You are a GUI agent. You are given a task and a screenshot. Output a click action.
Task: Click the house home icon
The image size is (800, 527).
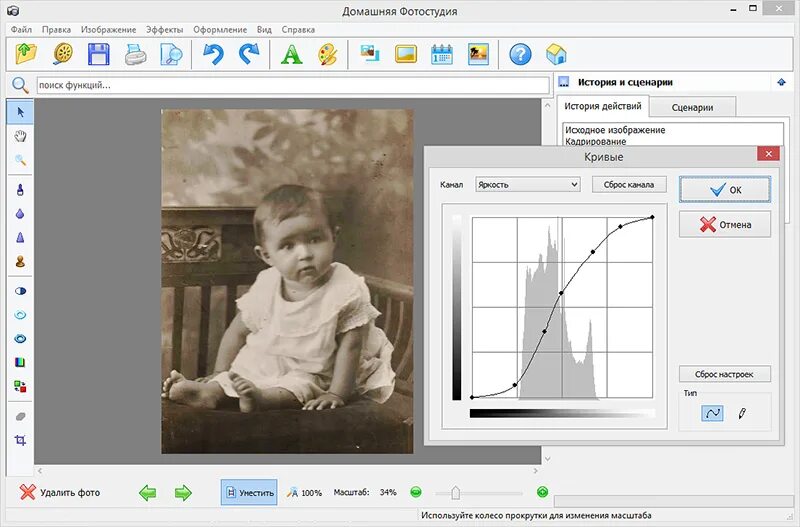click(556, 54)
